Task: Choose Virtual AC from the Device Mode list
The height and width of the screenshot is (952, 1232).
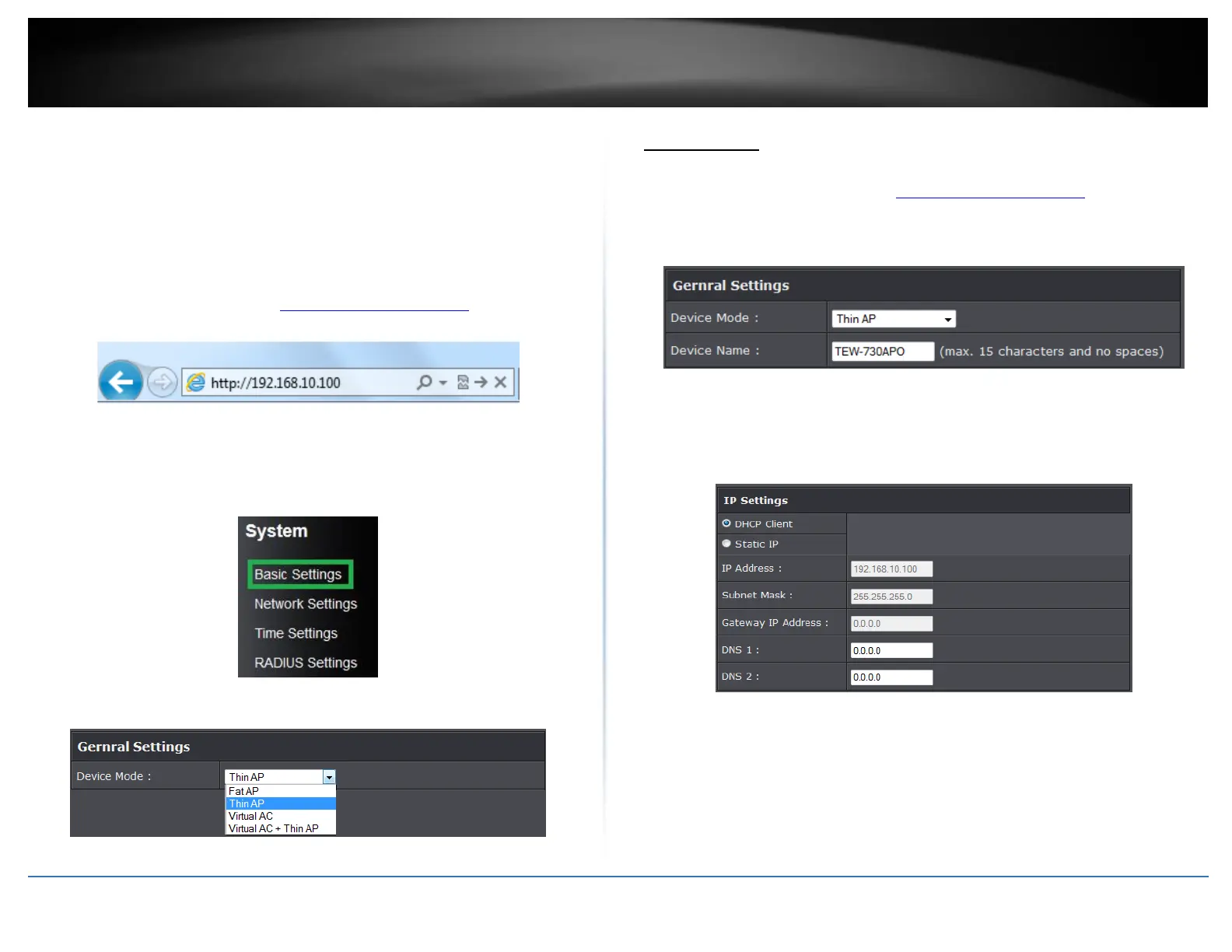Action: click(281, 816)
